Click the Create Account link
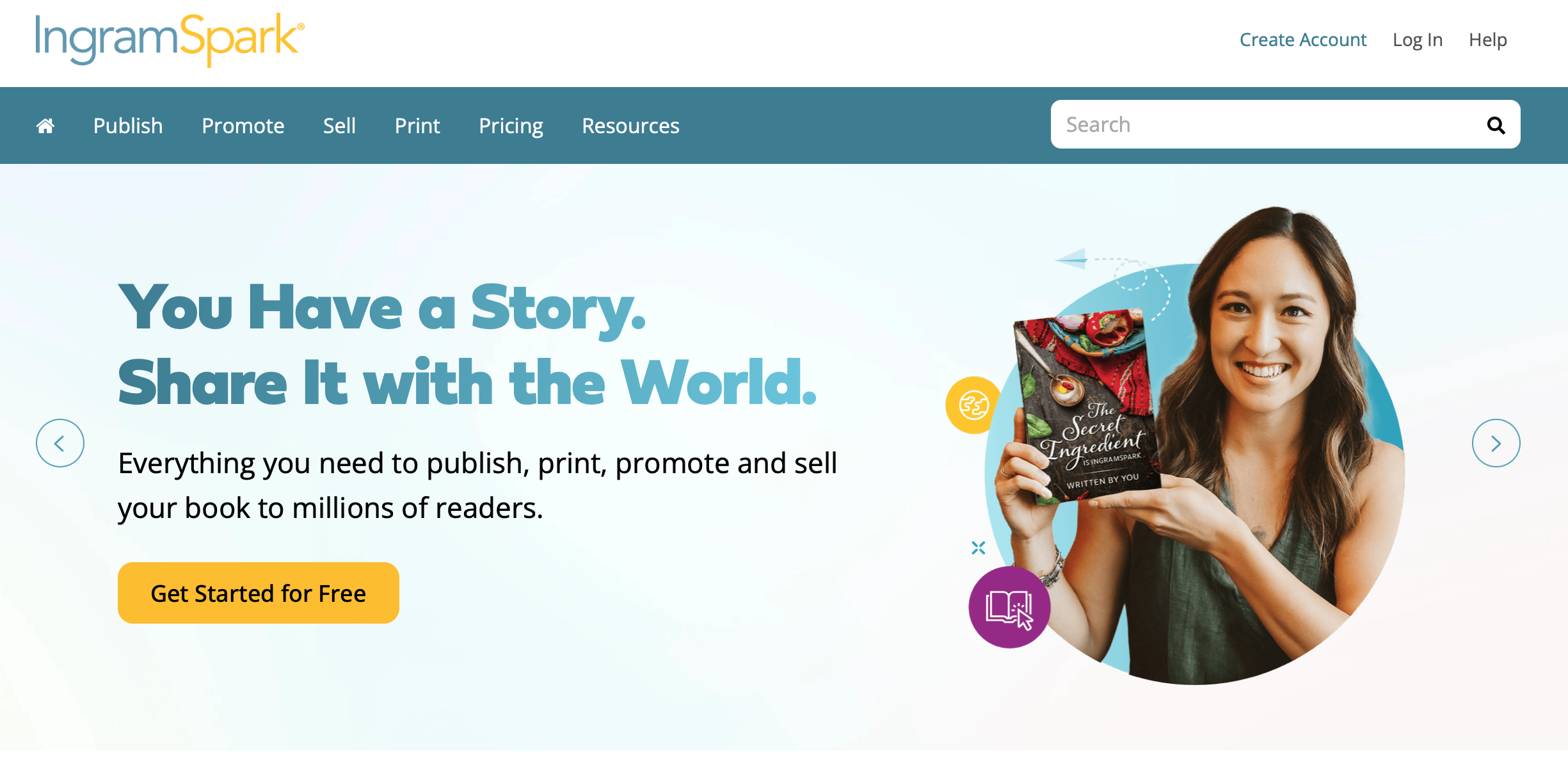1568x776 pixels. click(1303, 40)
